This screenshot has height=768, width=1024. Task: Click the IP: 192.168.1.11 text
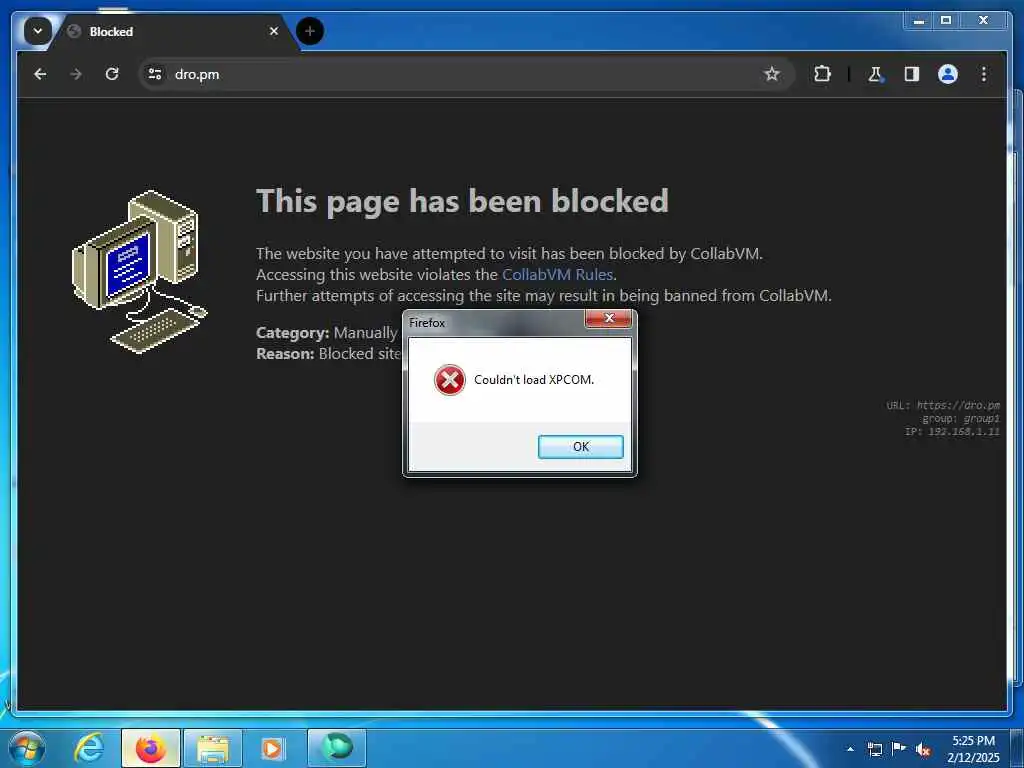(x=952, y=432)
